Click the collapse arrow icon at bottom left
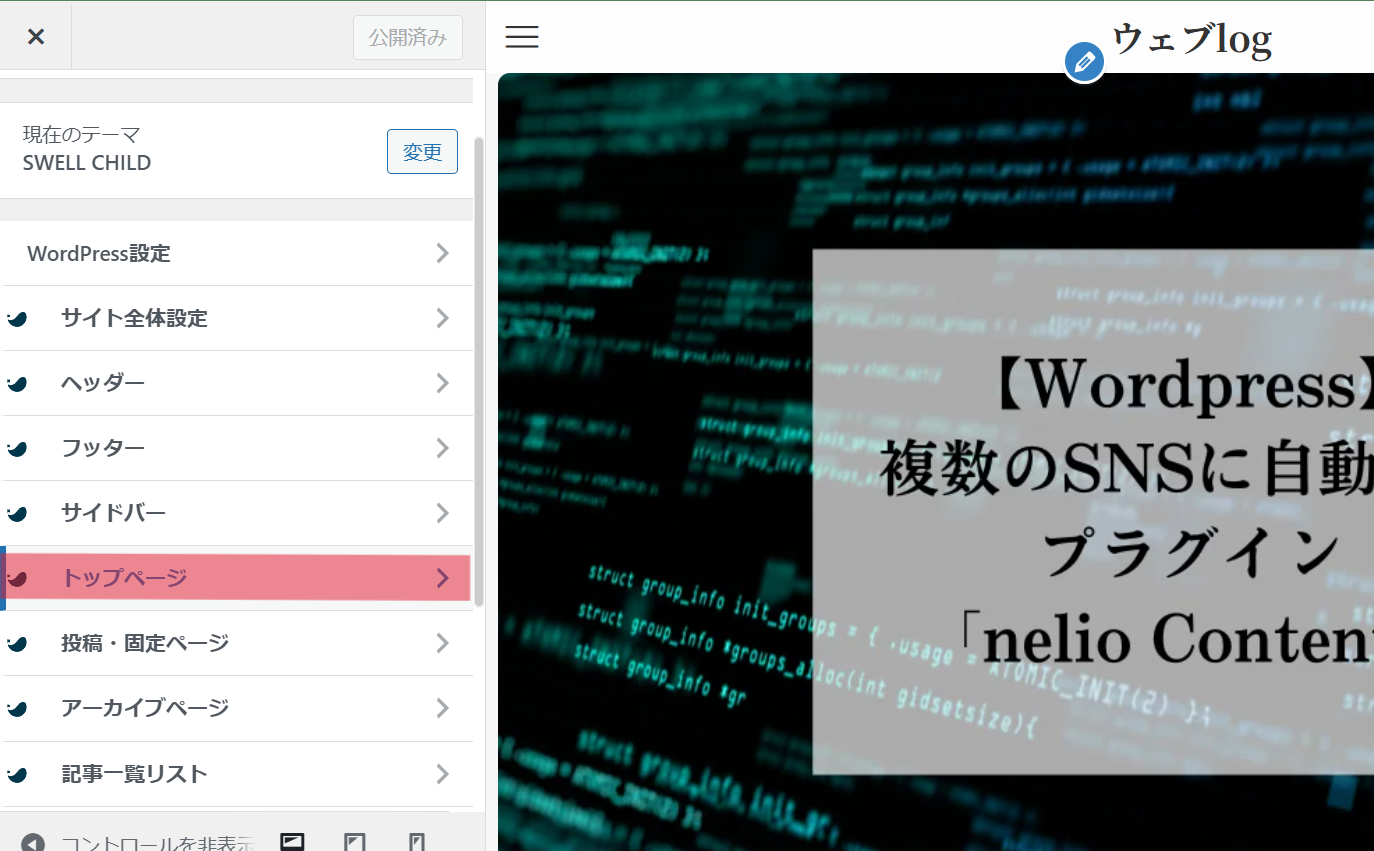The image size is (1374, 851). [x=33, y=843]
